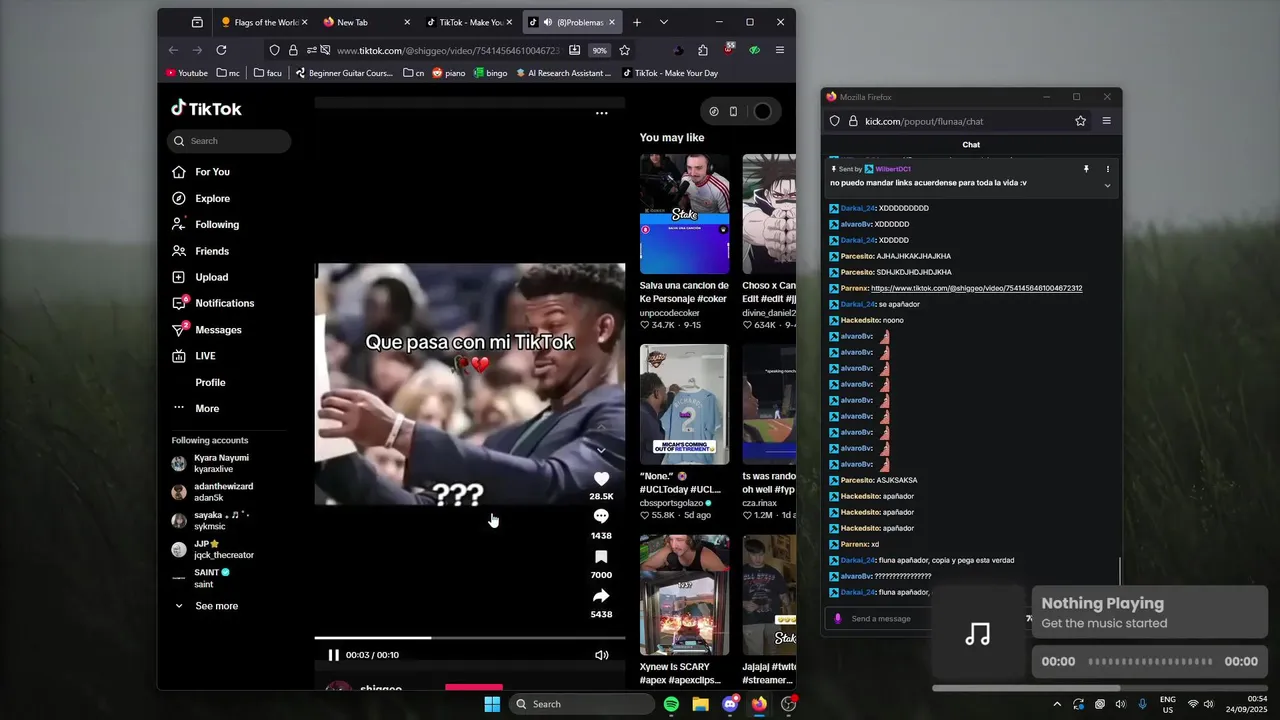
Task: Seek on the video progress bar
Action: click(x=470, y=638)
